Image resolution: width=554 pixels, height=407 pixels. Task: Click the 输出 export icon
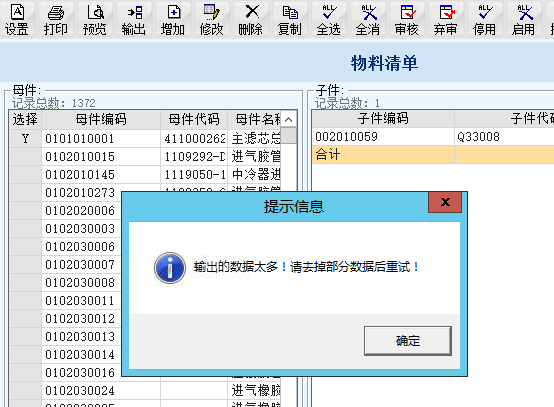pos(134,19)
